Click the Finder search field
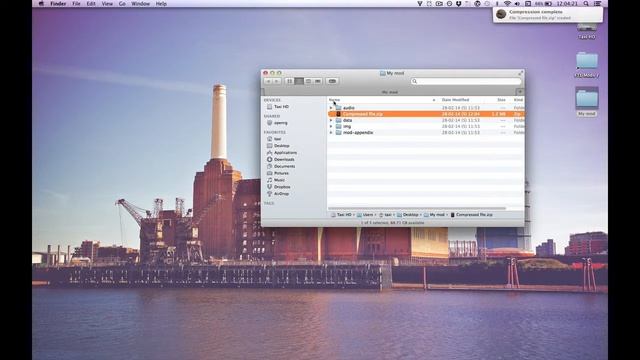 click(x=466, y=81)
